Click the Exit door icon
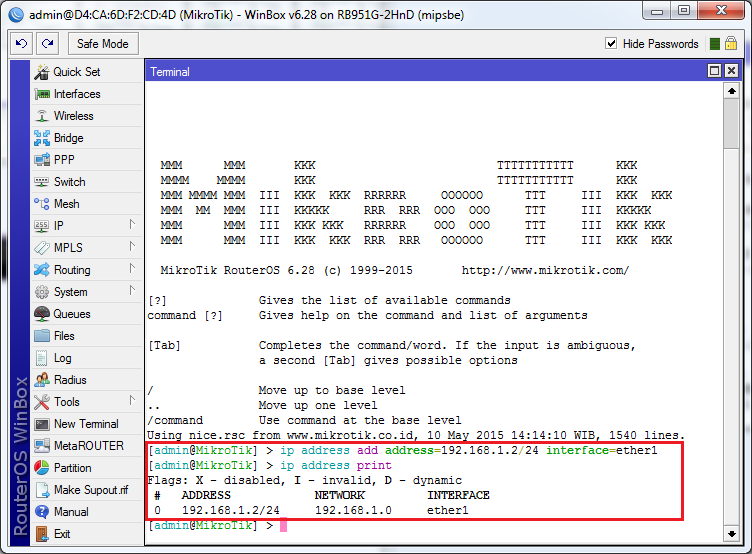752x554 pixels. point(42,534)
